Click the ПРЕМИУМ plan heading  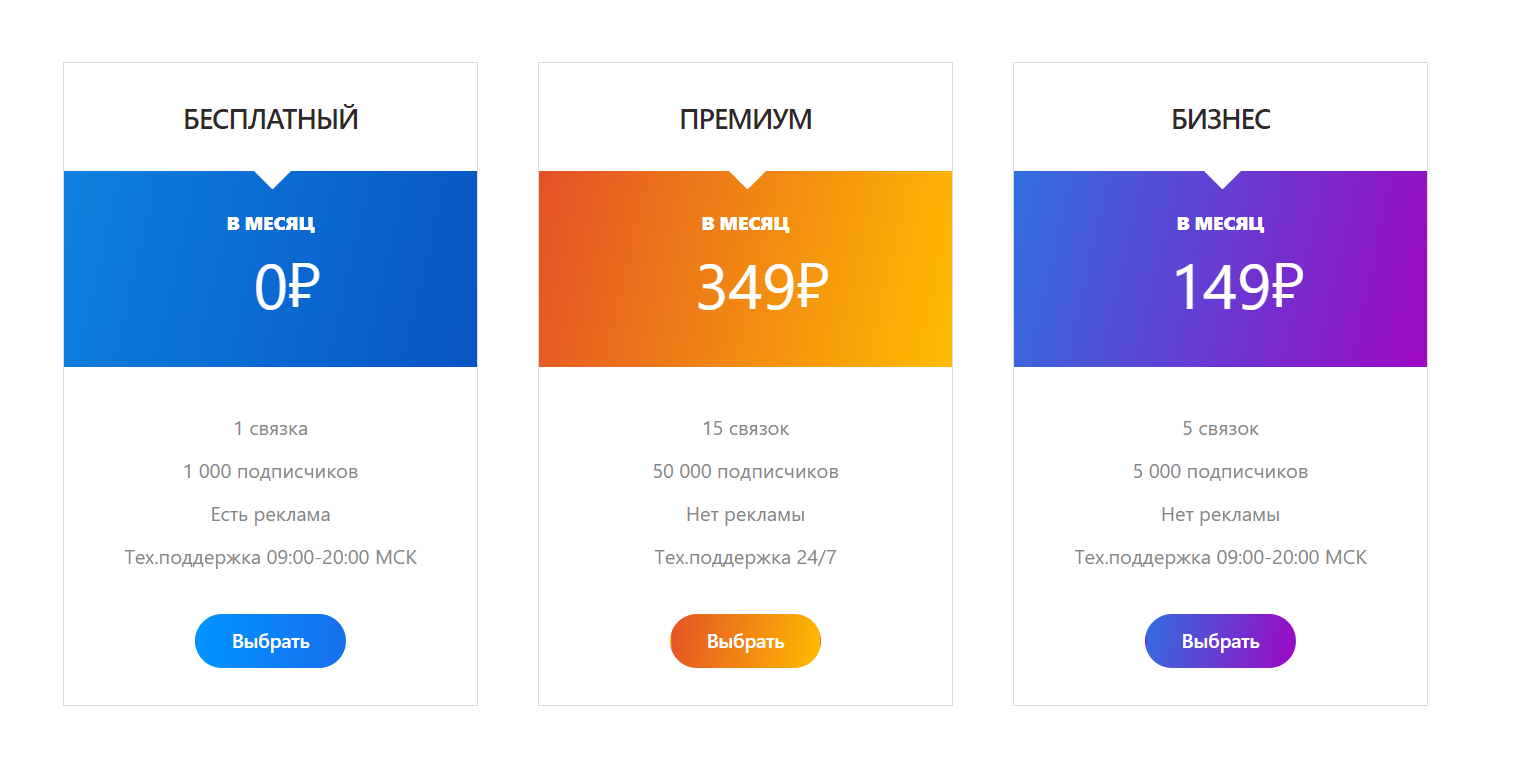pyautogui.click(x=746, y=119)
